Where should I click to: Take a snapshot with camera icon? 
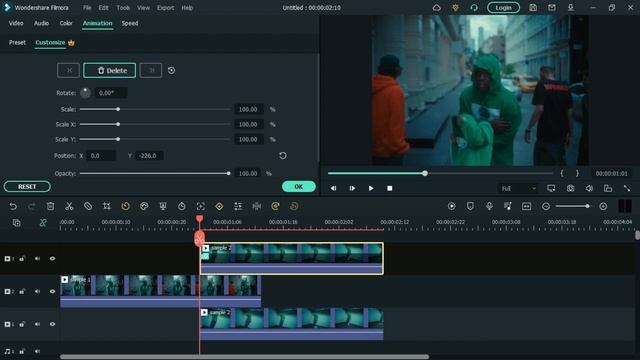tap(570, 188)
